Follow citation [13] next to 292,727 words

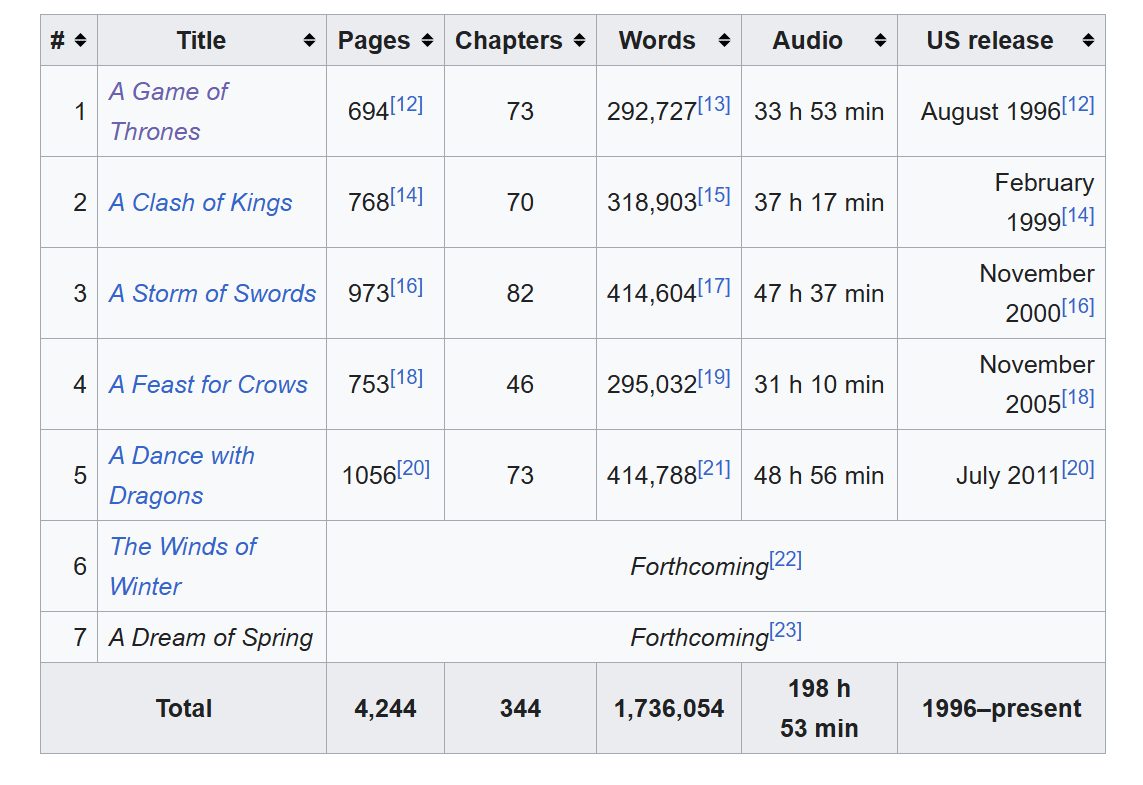(714, 105)
